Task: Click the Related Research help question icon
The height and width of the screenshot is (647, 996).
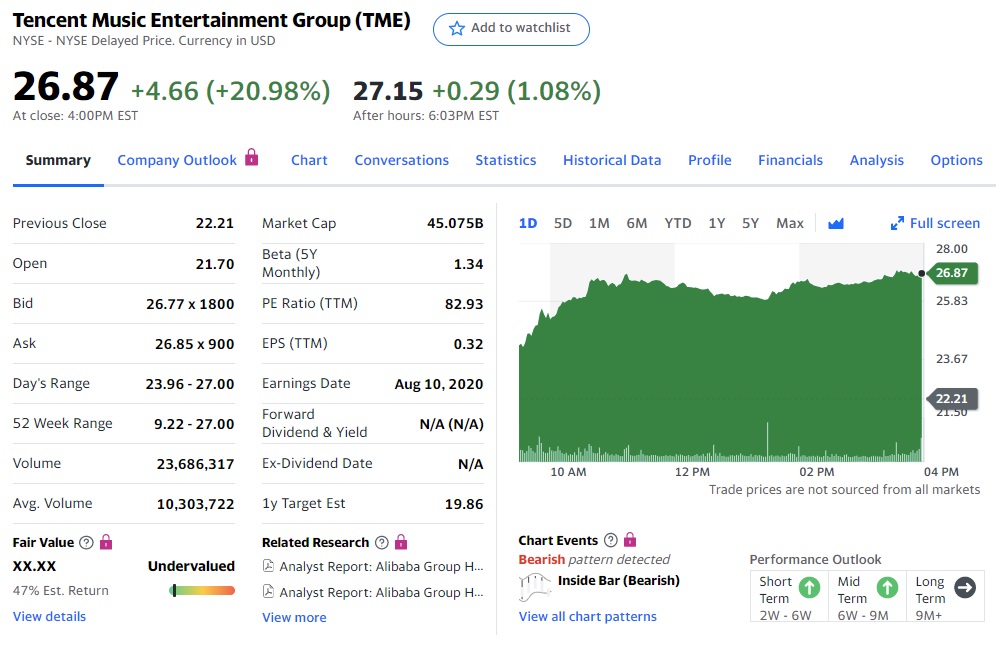Action: (381, 542)
